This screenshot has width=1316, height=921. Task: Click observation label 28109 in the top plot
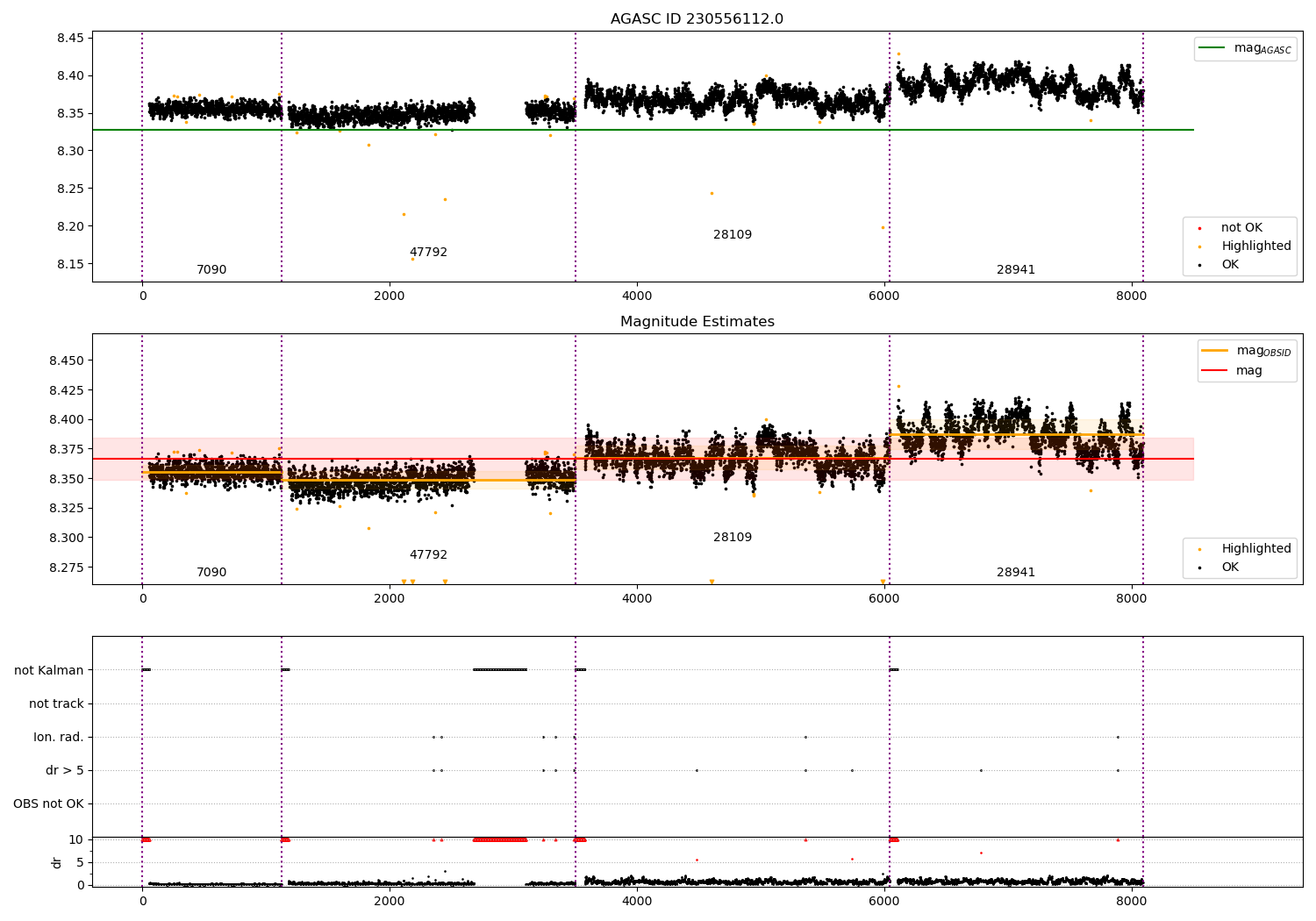pyautogui.click(x=733, y=235)
